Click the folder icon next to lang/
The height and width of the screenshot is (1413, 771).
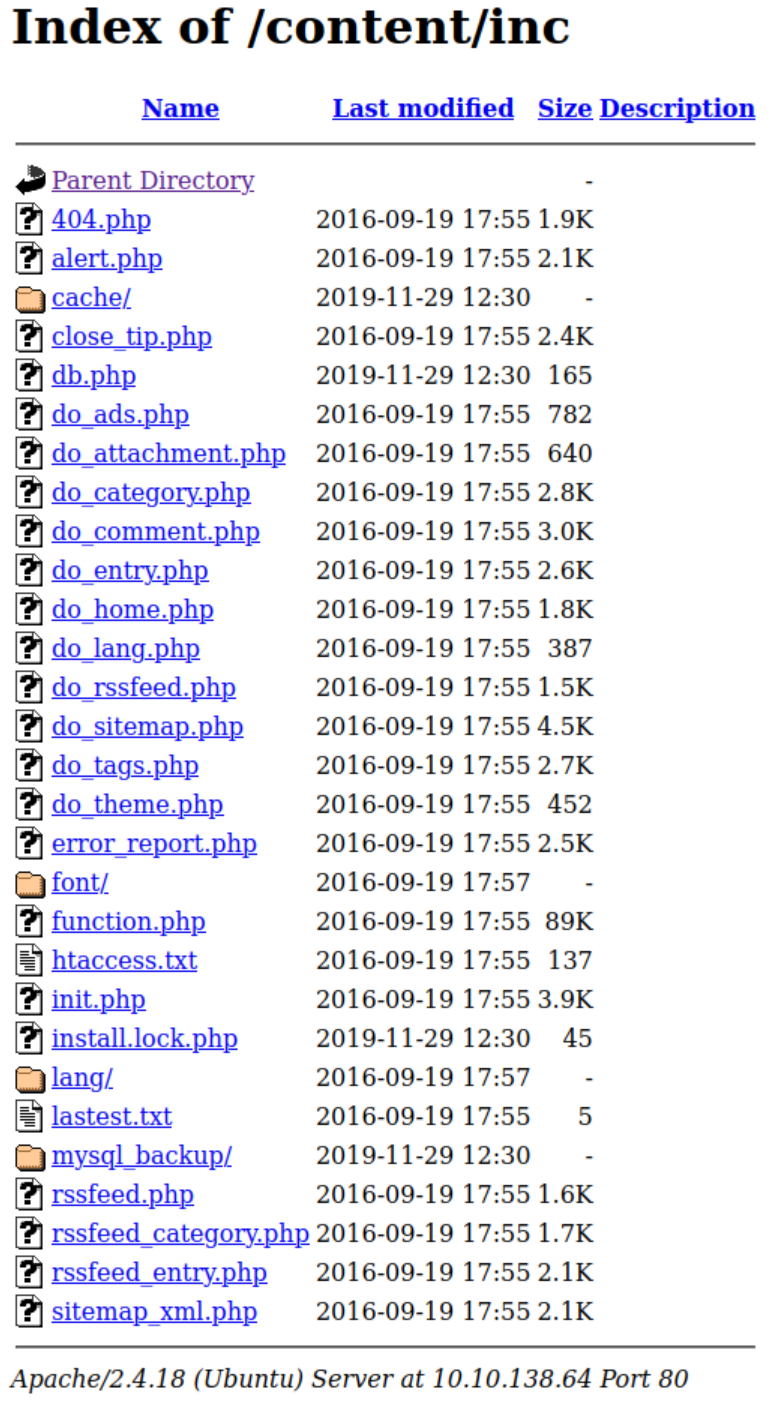(x=30, y=1078)
